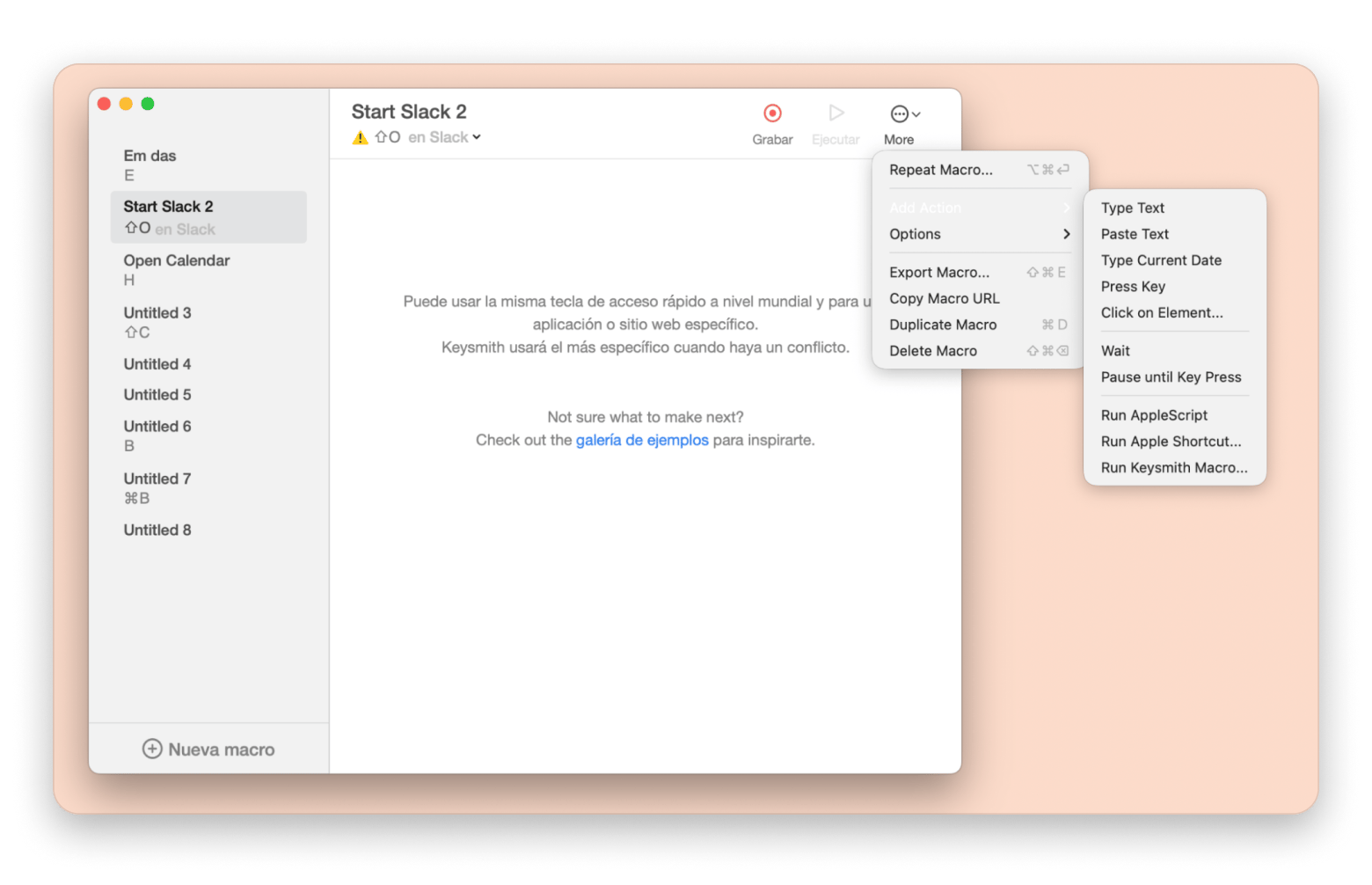1372x885 pixels.
Task: Click the Start Slack 2 title field
Action: pyautogui.click(x=409, y=112)
